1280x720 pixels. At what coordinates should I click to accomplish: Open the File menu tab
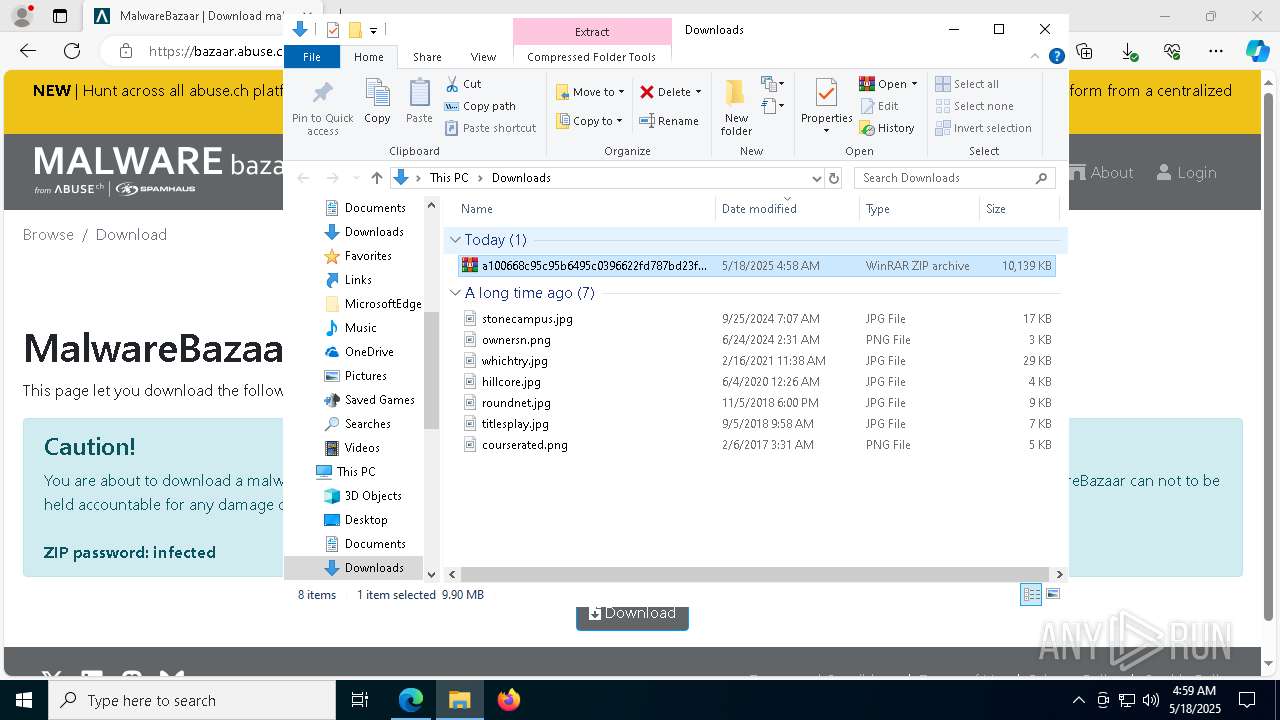(x=312, y=57)
